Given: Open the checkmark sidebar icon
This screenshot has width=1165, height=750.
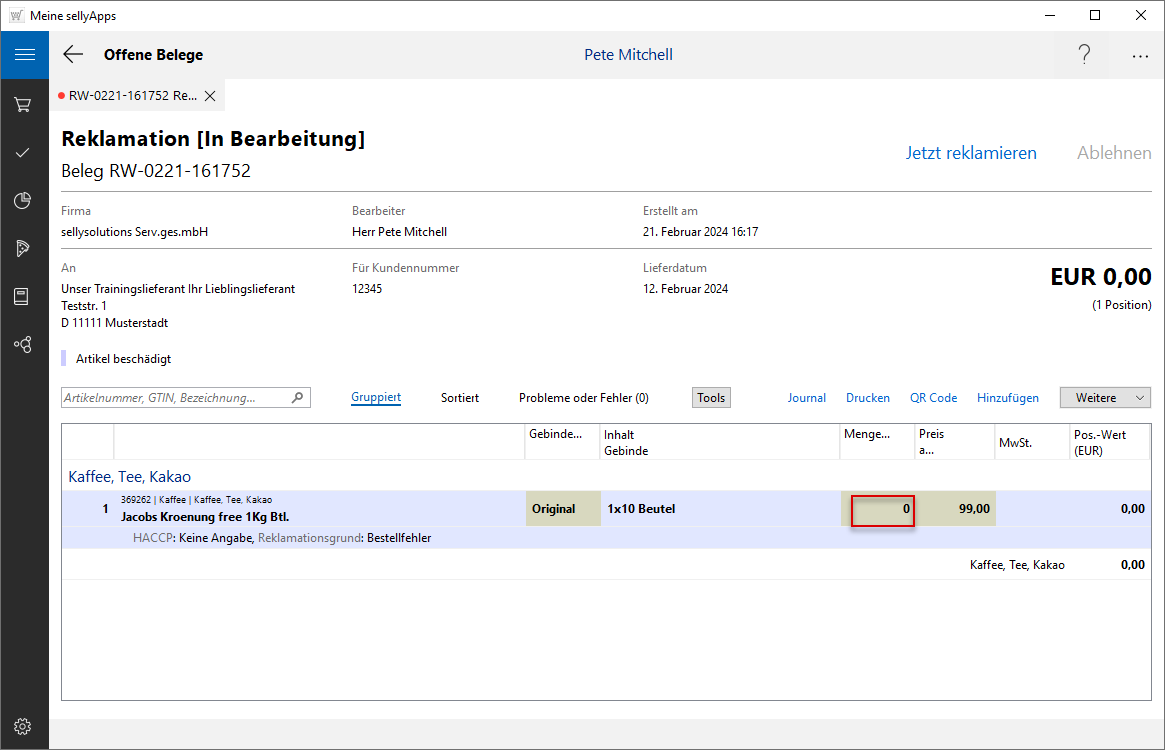Looking at the screenshot, I should pos(23,153).
